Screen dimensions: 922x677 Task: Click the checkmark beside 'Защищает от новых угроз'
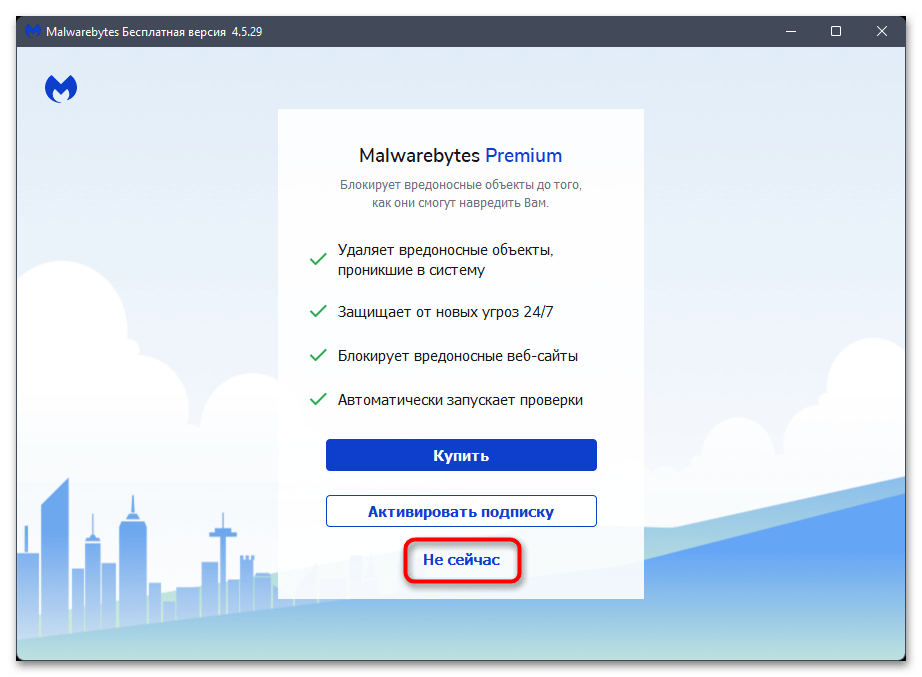pos(318,311)
